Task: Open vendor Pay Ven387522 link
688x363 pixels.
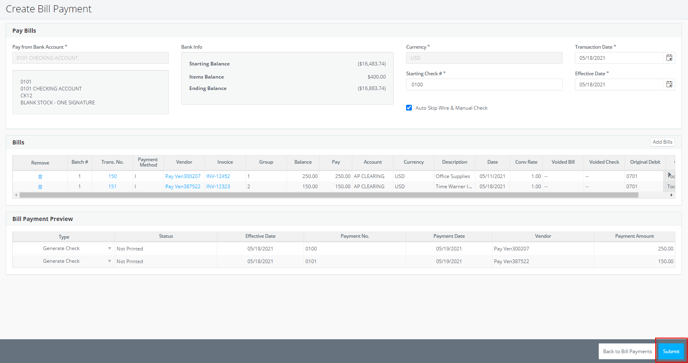Action: pyautogui.click(x=183, y=187)
